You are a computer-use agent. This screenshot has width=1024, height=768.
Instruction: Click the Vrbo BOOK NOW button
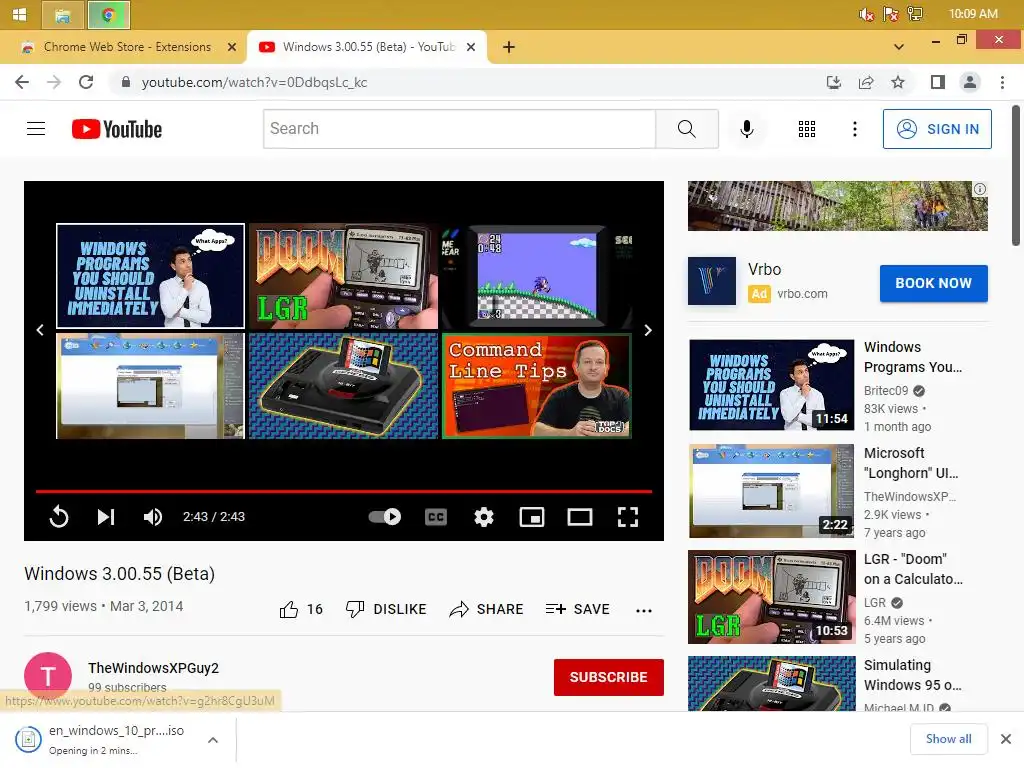(933, 283)
